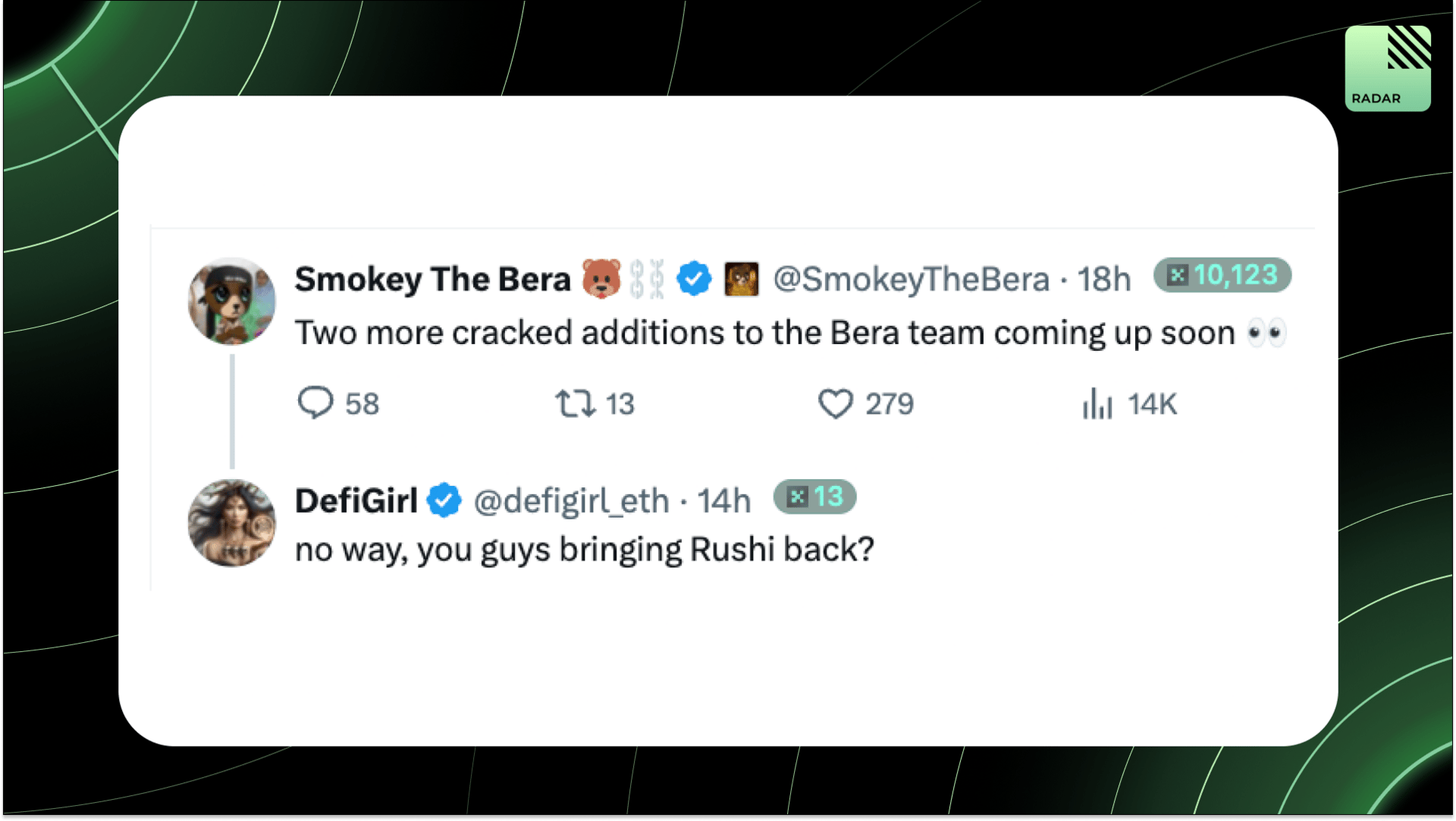Click the reply icon under Smokey's tweet
The image size is (1456, 821).
(315, 403)
